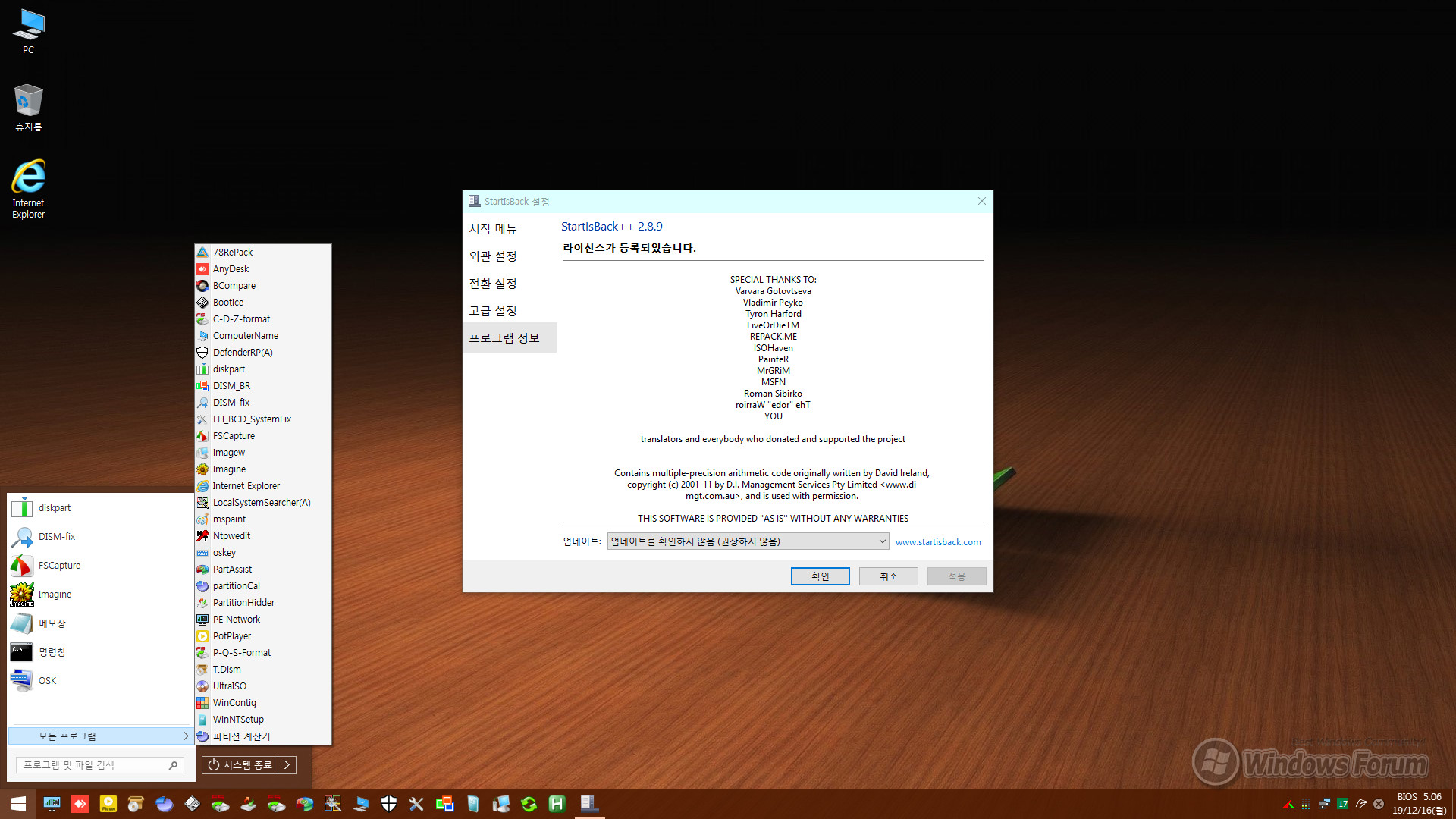Screen dimensions: 1456x819
Task: Click 확인 button in StartIsBack dialog
Action: tap(821, 576)
